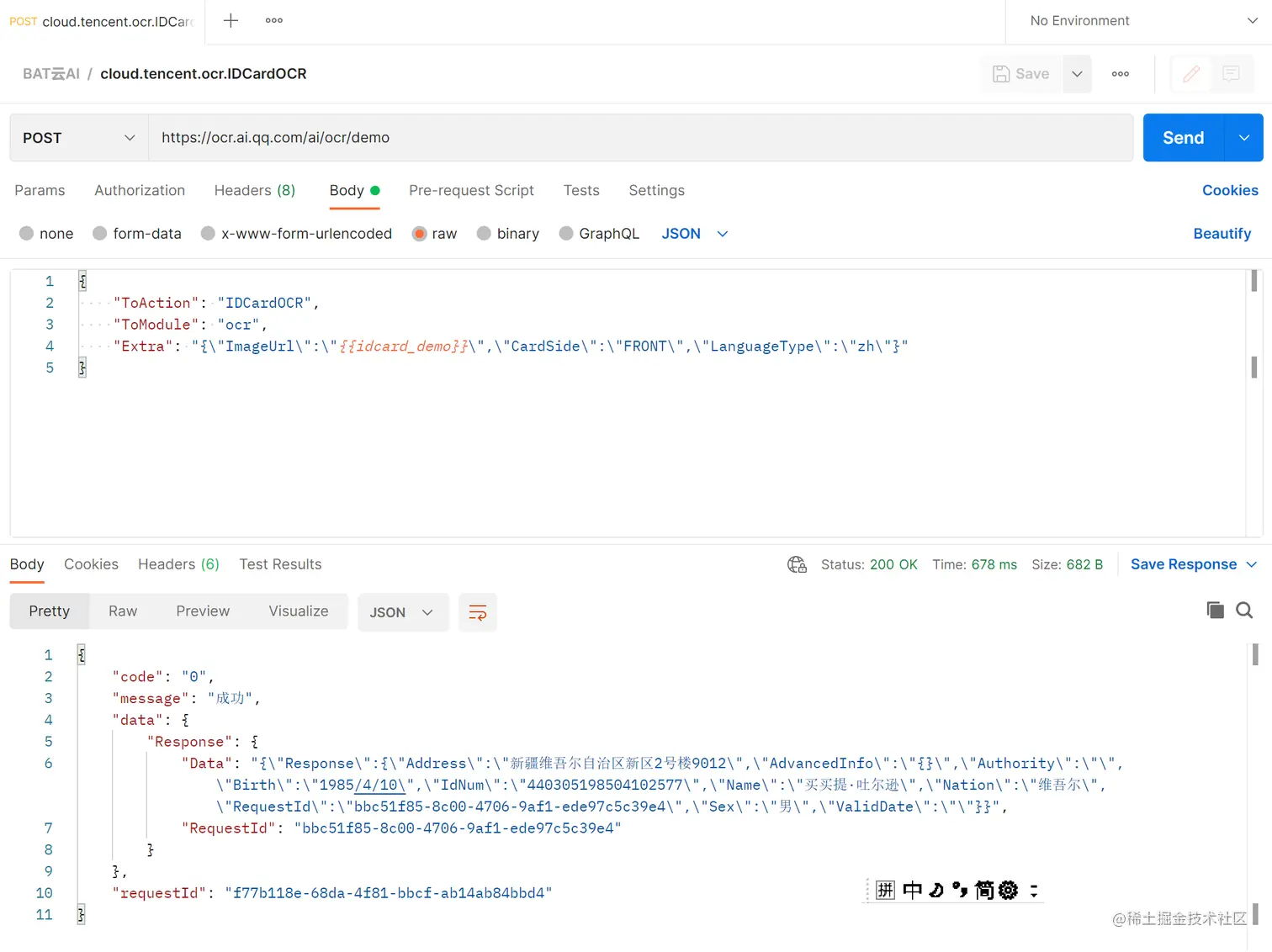This screenshot has width=1272, height=952.
Task: Click the IME punctuation icon
Action: pyautogui.click(x=960, y=890)
